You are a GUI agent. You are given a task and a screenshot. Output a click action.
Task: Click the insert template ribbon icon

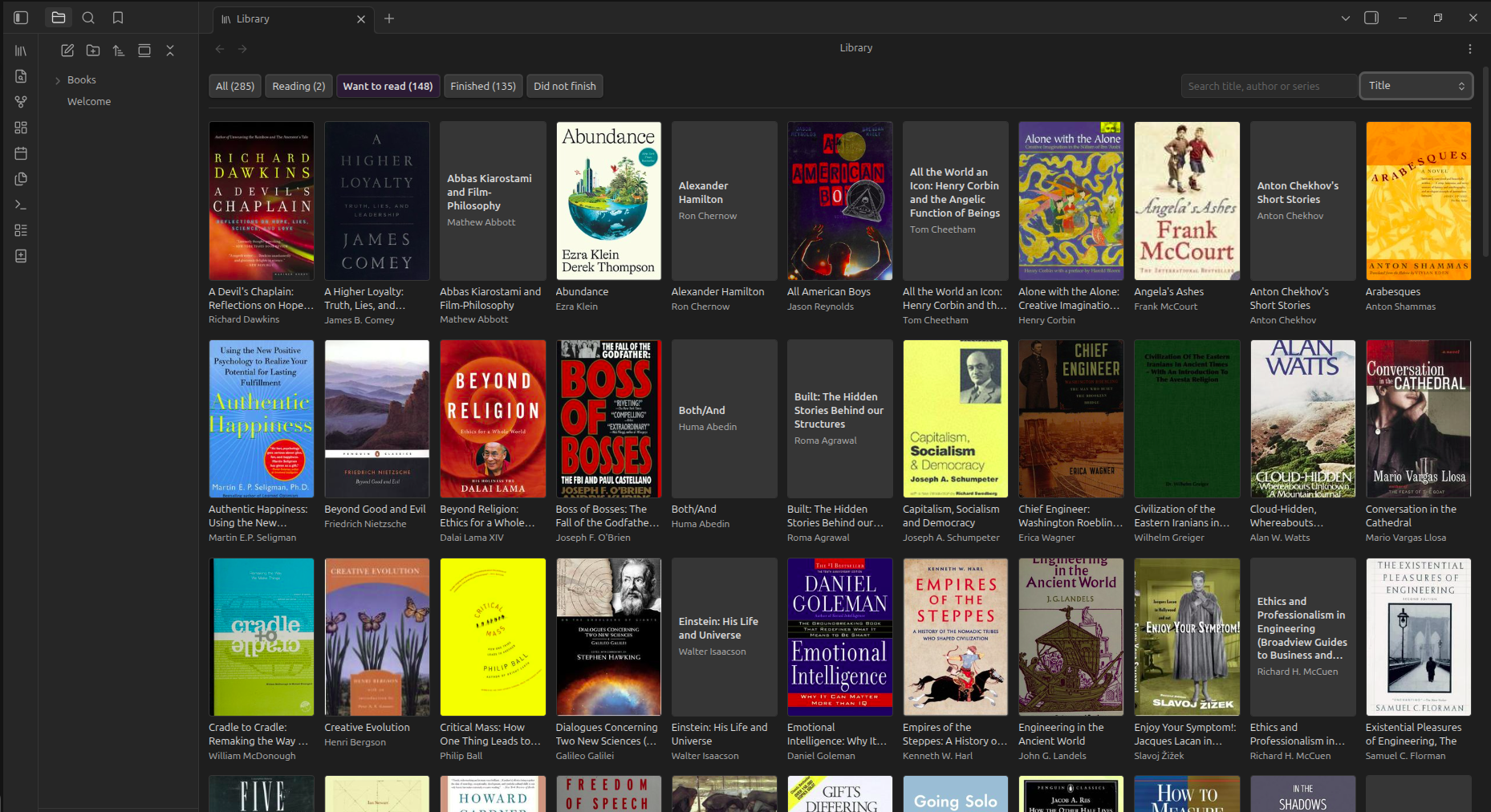21,179
